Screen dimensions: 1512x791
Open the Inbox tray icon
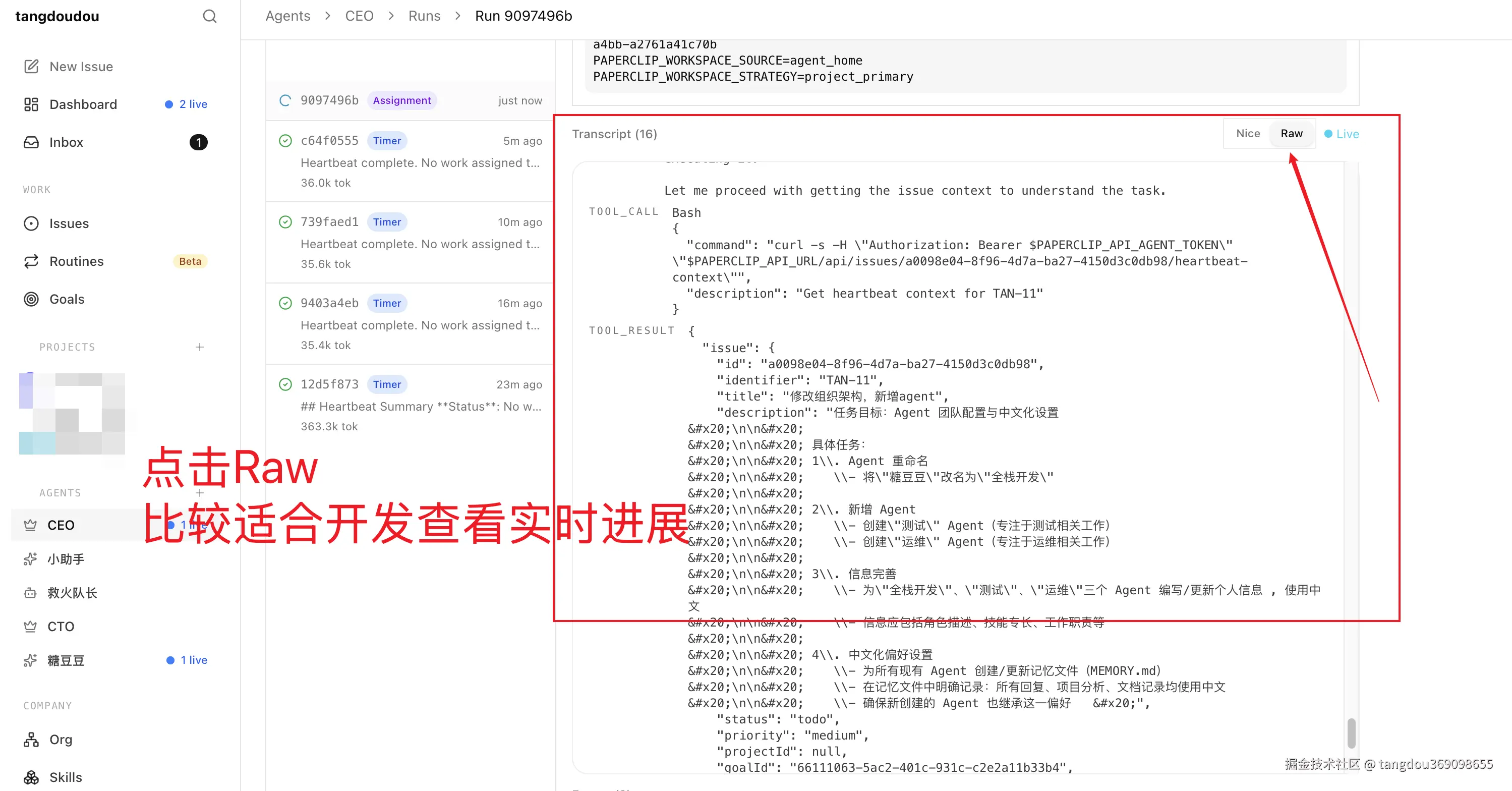click(31, 143)
